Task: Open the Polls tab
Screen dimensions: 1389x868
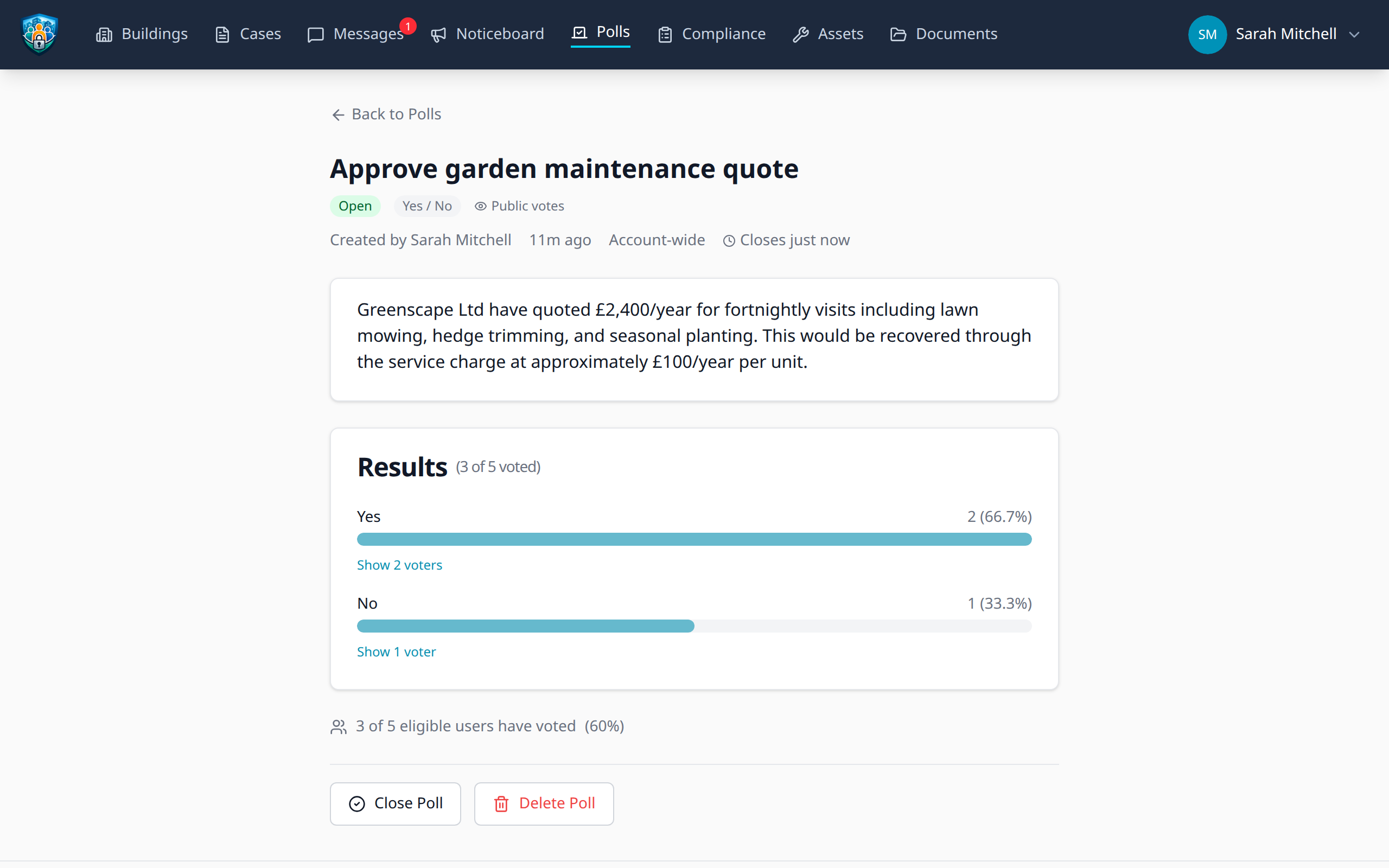Action: click(x=601, y=33)
